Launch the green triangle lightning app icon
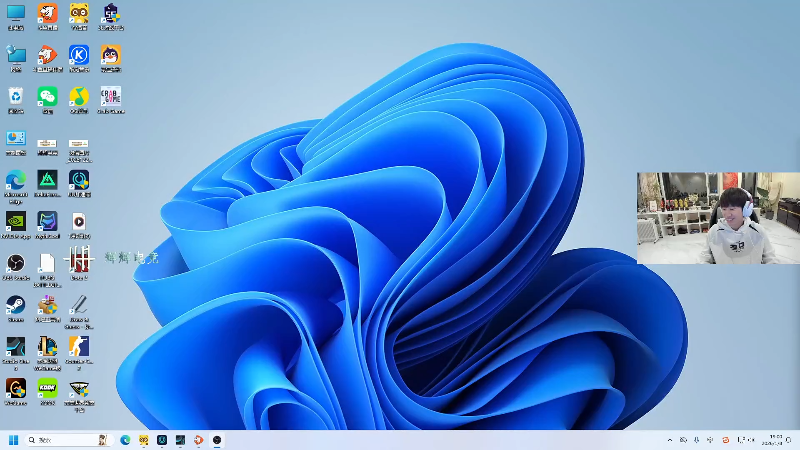The width and height of the screenshot is (800, 450). pyautogui.click(x=47, y=184)
